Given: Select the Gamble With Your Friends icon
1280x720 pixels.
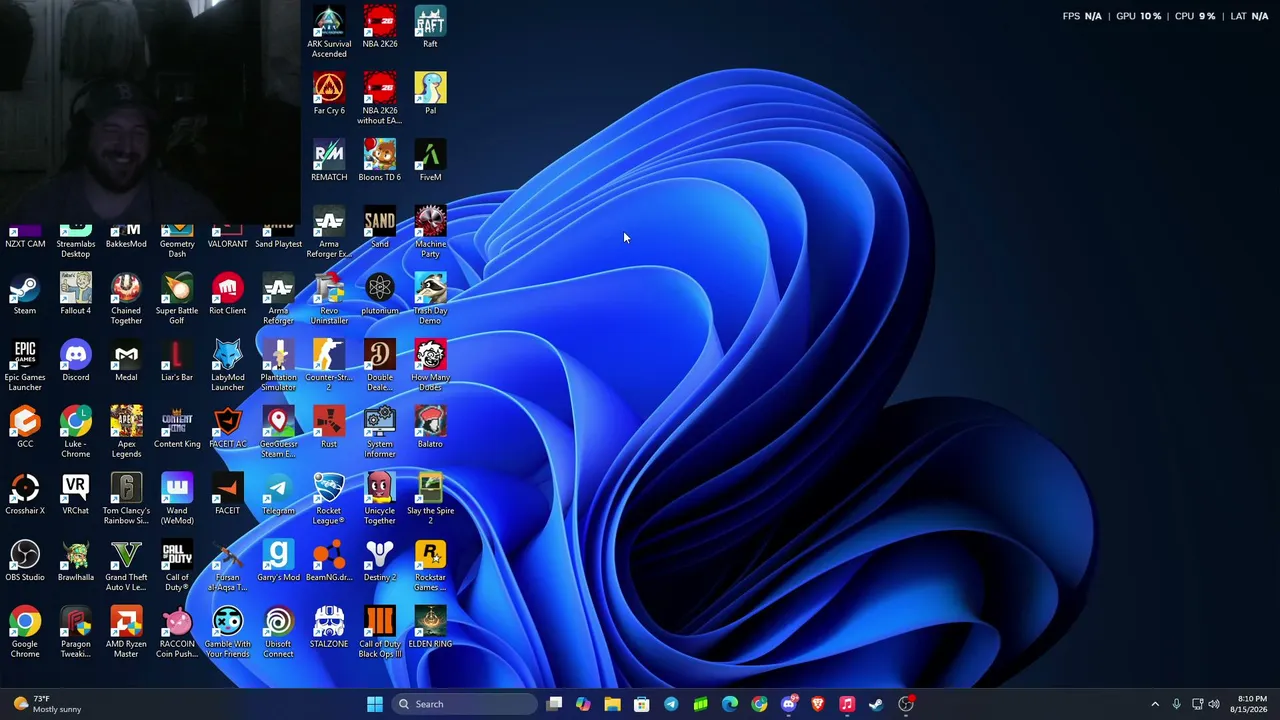Looking at the screenshot, I should 227,632.
